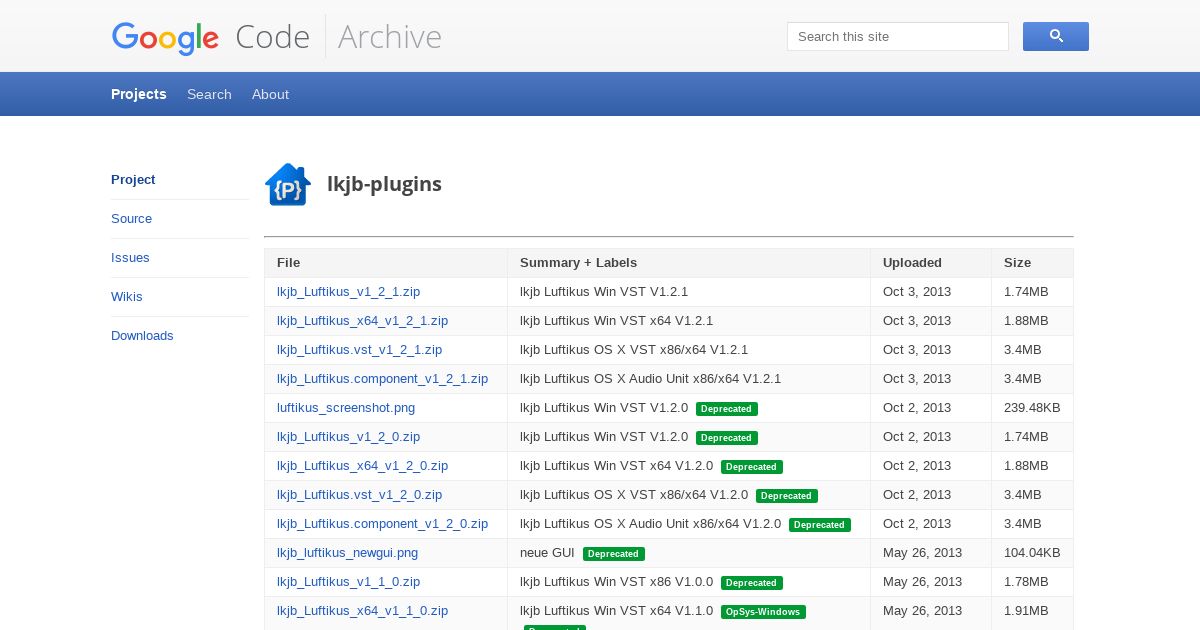Download lkjb_Luftikus_x64_v1_2_1.zip
This screenshot has height=630, width=1200.
tap(362, 321)
